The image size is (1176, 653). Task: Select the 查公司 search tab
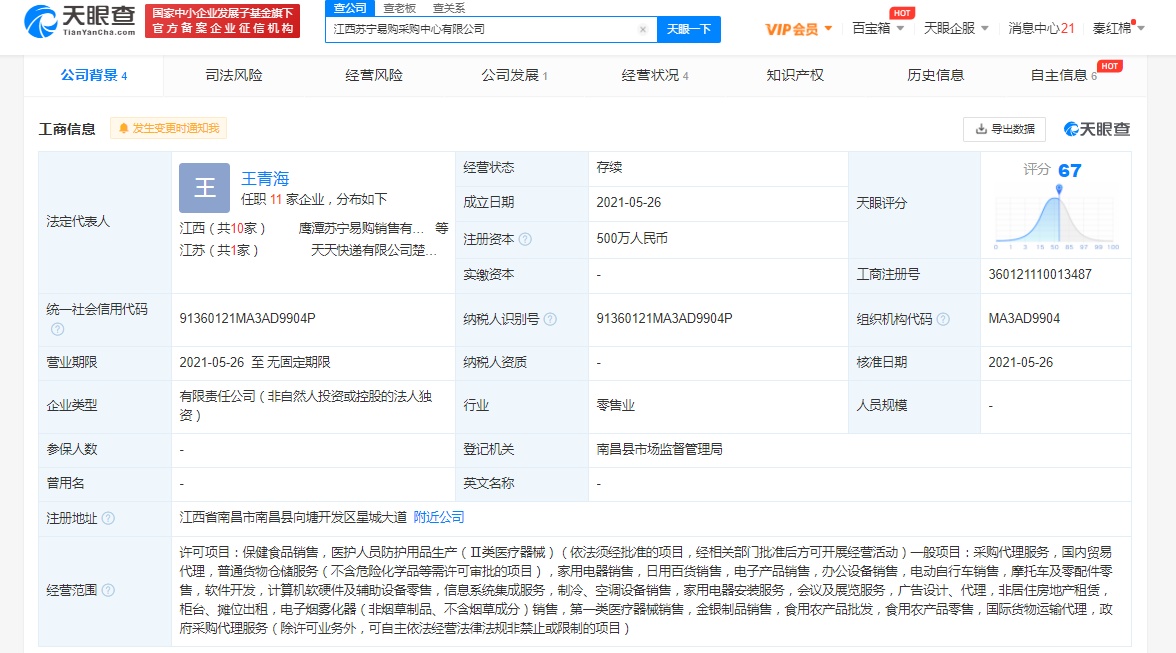(x=350, y=7)
